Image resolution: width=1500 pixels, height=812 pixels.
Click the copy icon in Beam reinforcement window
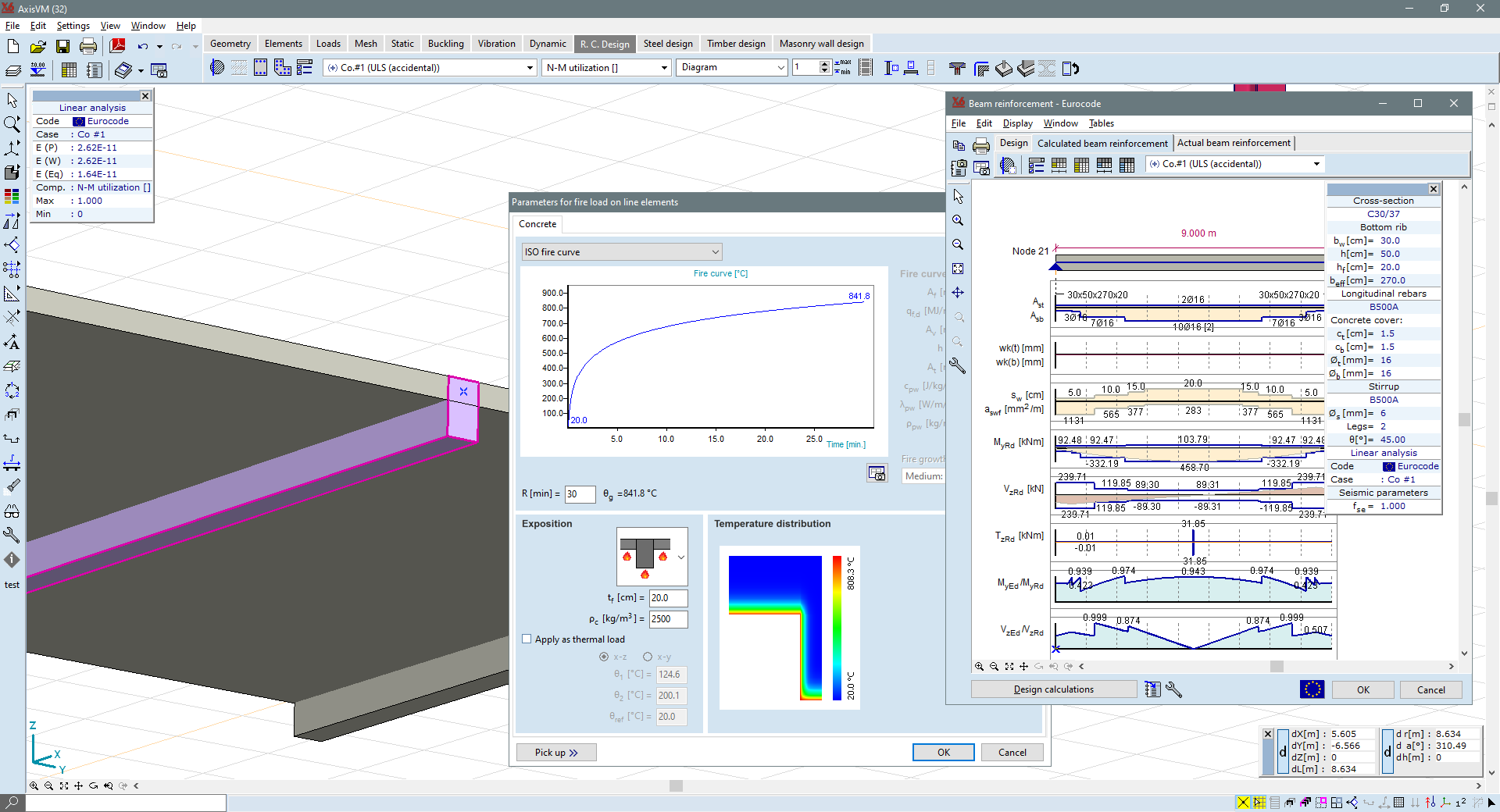[x=959, y=145]
